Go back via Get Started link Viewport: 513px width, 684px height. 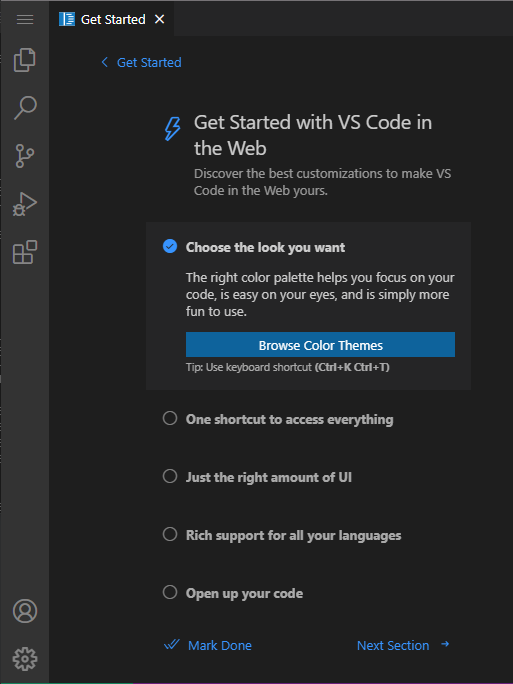[x=149, y=62]
